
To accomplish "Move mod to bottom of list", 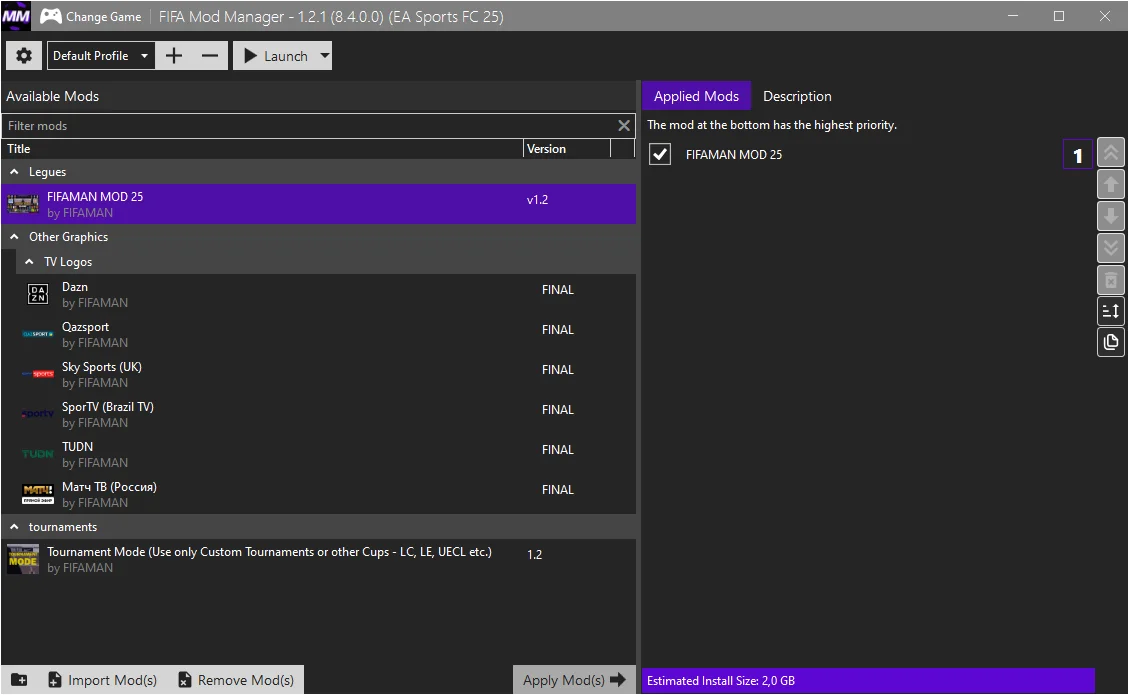I will point(1110,248).
